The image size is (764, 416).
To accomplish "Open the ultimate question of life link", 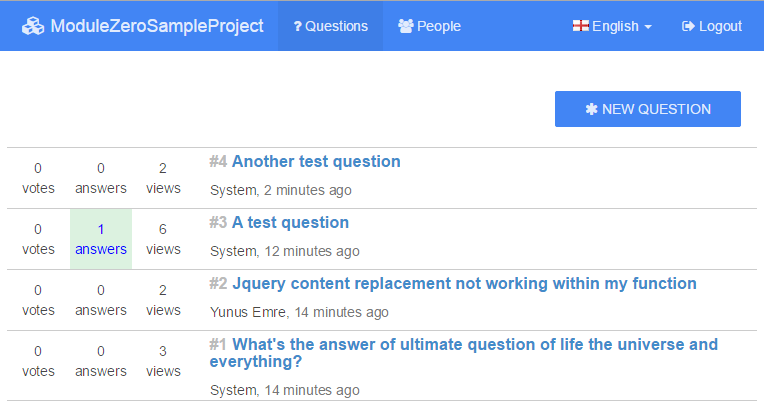I will 463,353.
